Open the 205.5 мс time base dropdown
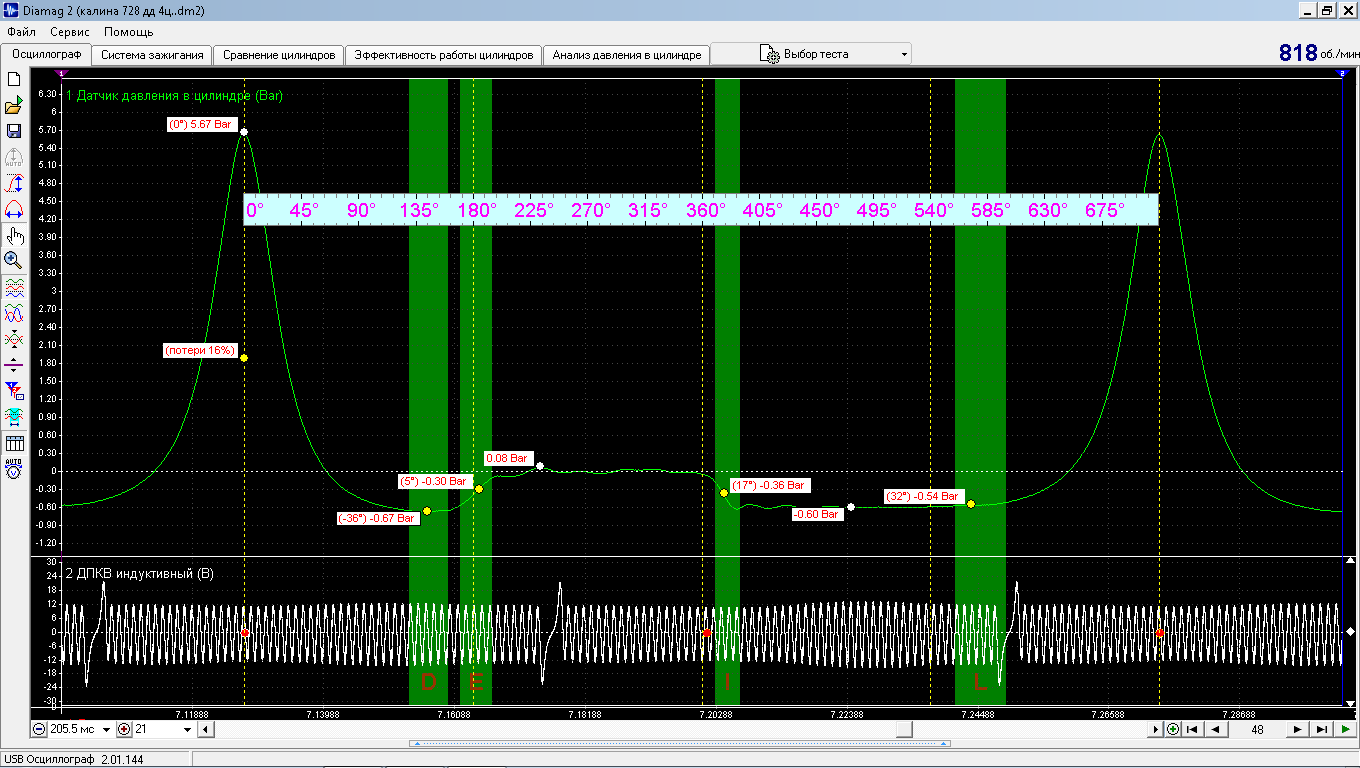The width and height of the screenshot is (1360, 768). [x=106, y=729]
